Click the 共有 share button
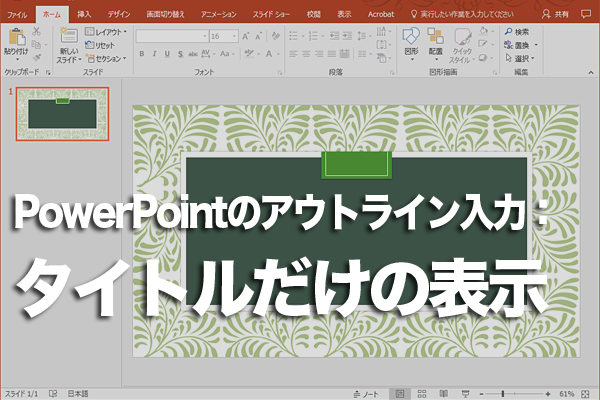The height and width of the screenshot is (400, 600). coord(556,15)
